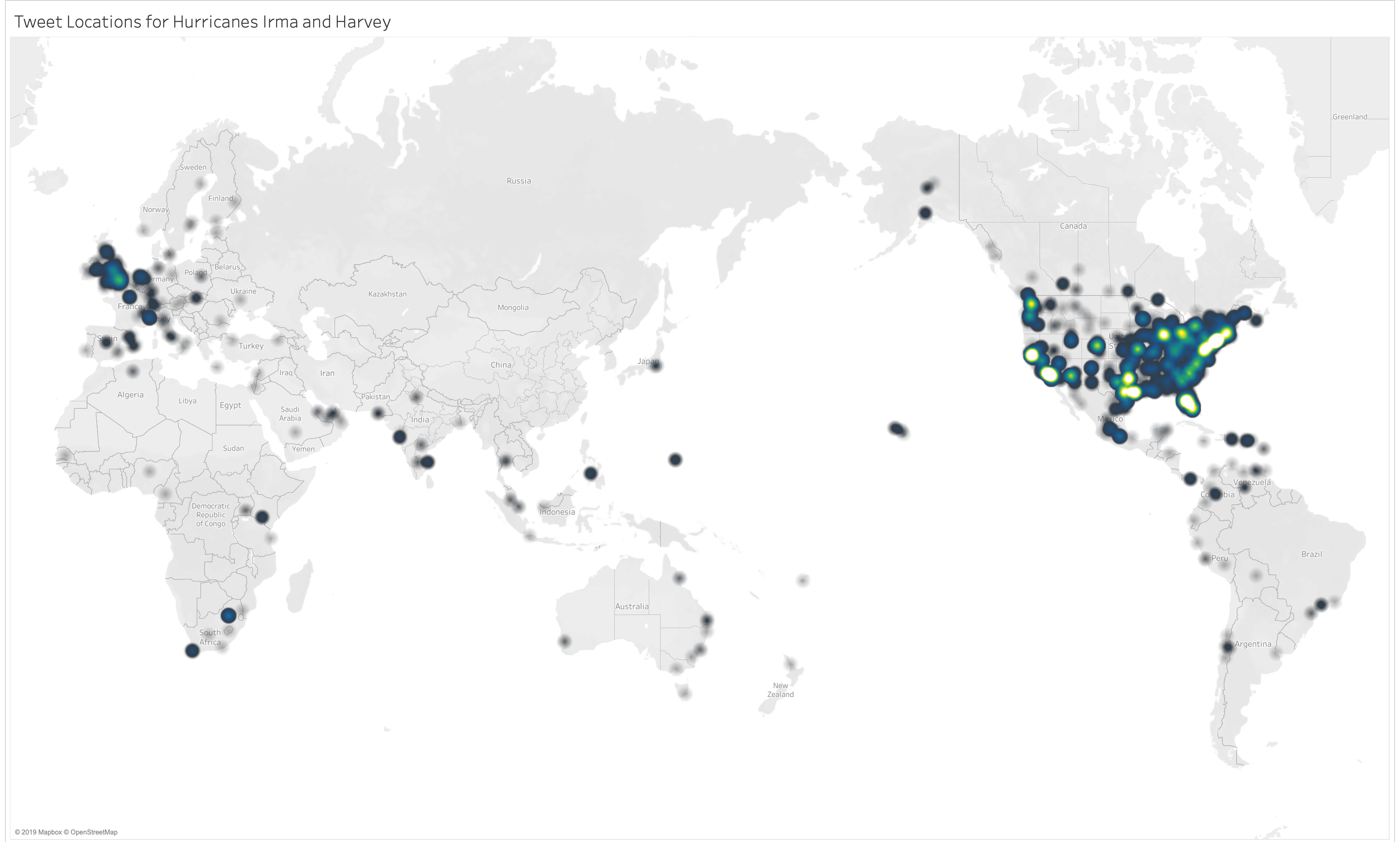Click the chart title text
1400x842 pixels.
(x=201, y=22)
